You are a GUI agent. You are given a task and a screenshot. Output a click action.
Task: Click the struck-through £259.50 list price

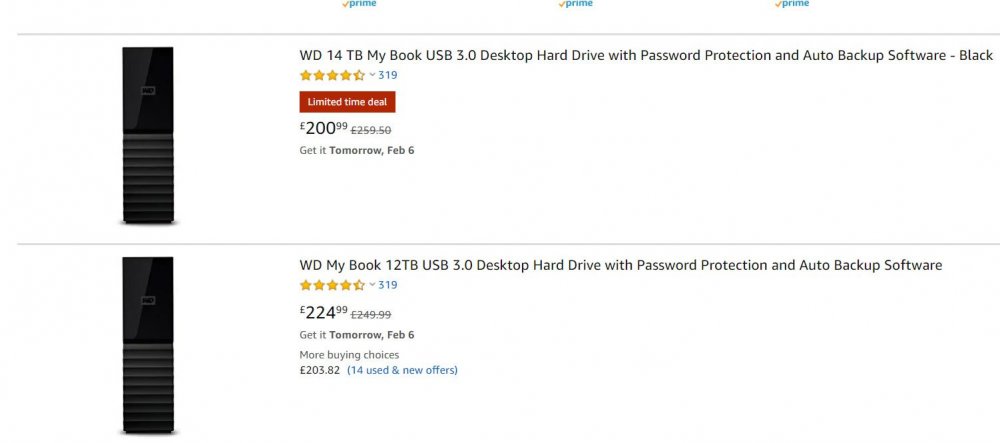click(371, 131)
